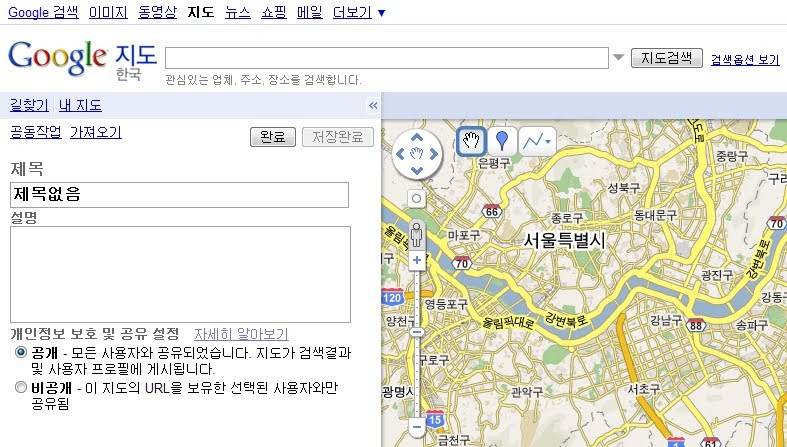Viewport: 787px width, 447px height.
Task: Click the 송파구 label on map
Action: click(752, 325)
